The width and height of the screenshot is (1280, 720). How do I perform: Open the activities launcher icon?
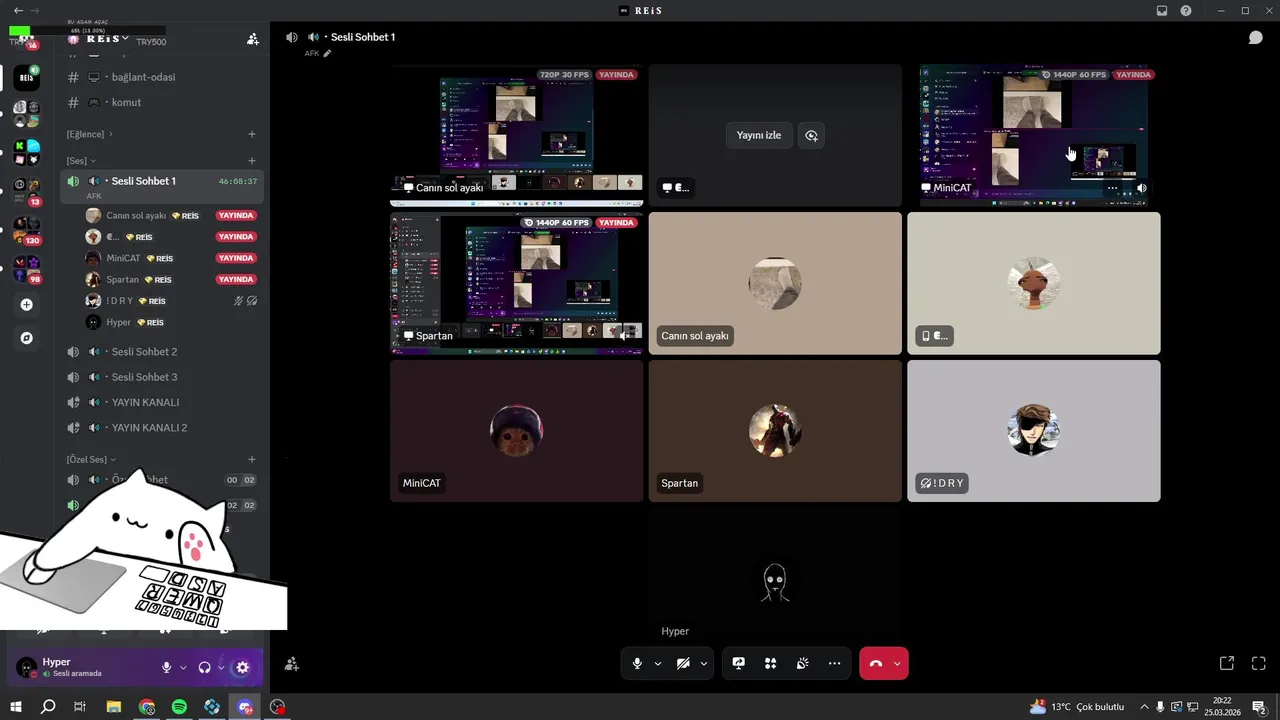(x=771, y=663)
